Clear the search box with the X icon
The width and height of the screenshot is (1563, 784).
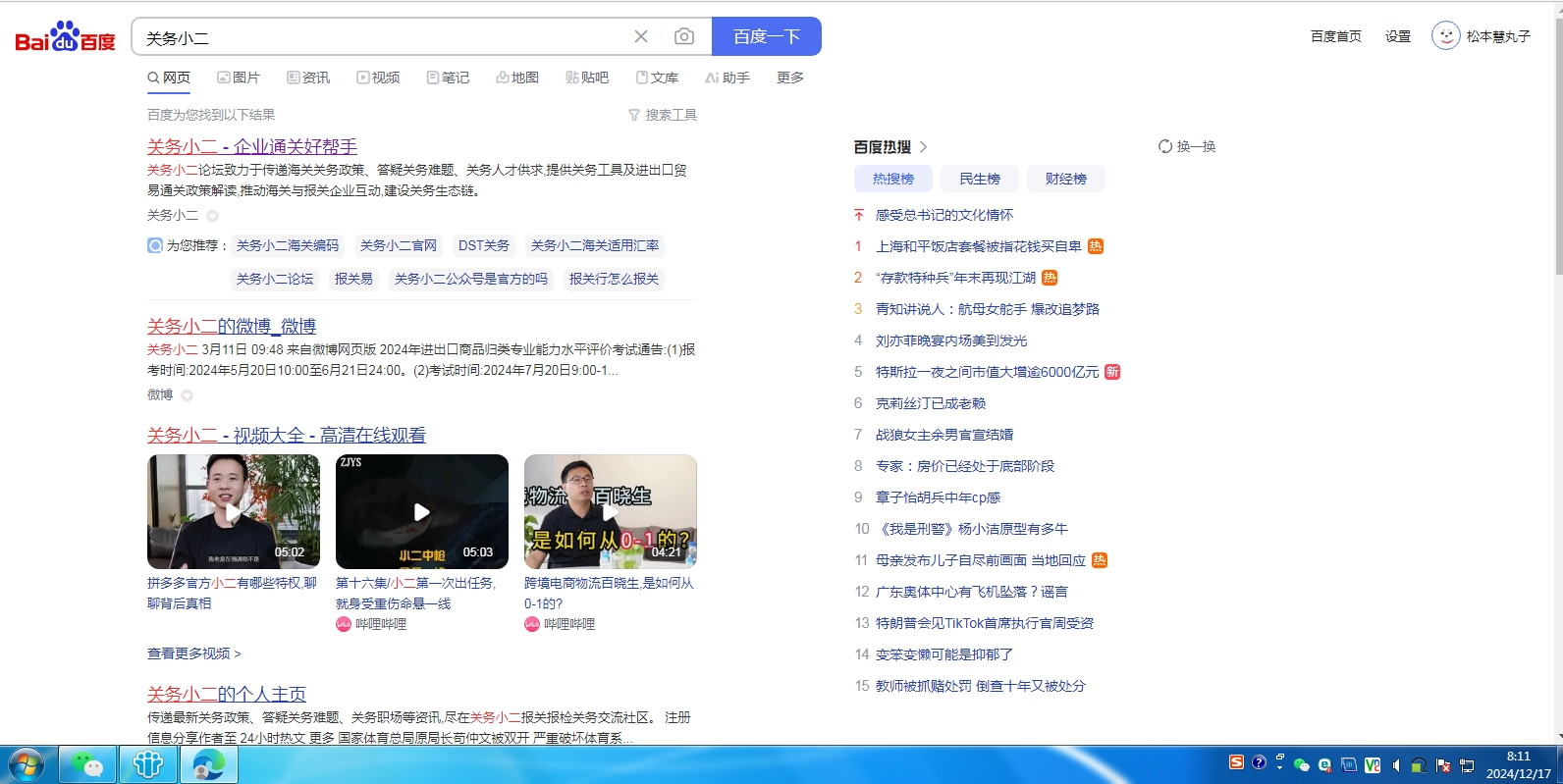pyautogui.click(x=641, y=36)
